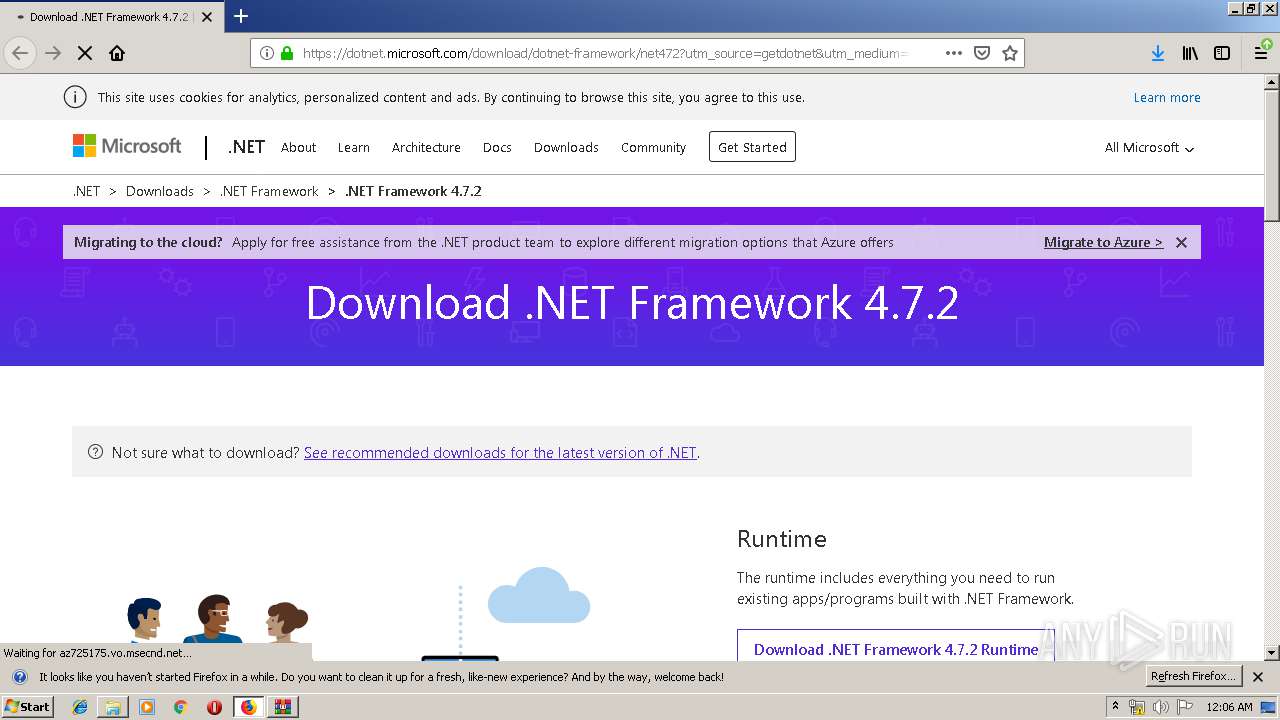Viewport: 1280px width, 720px height.
Task: Click the Microsoft logo
Action: click(x=127, y=146)
